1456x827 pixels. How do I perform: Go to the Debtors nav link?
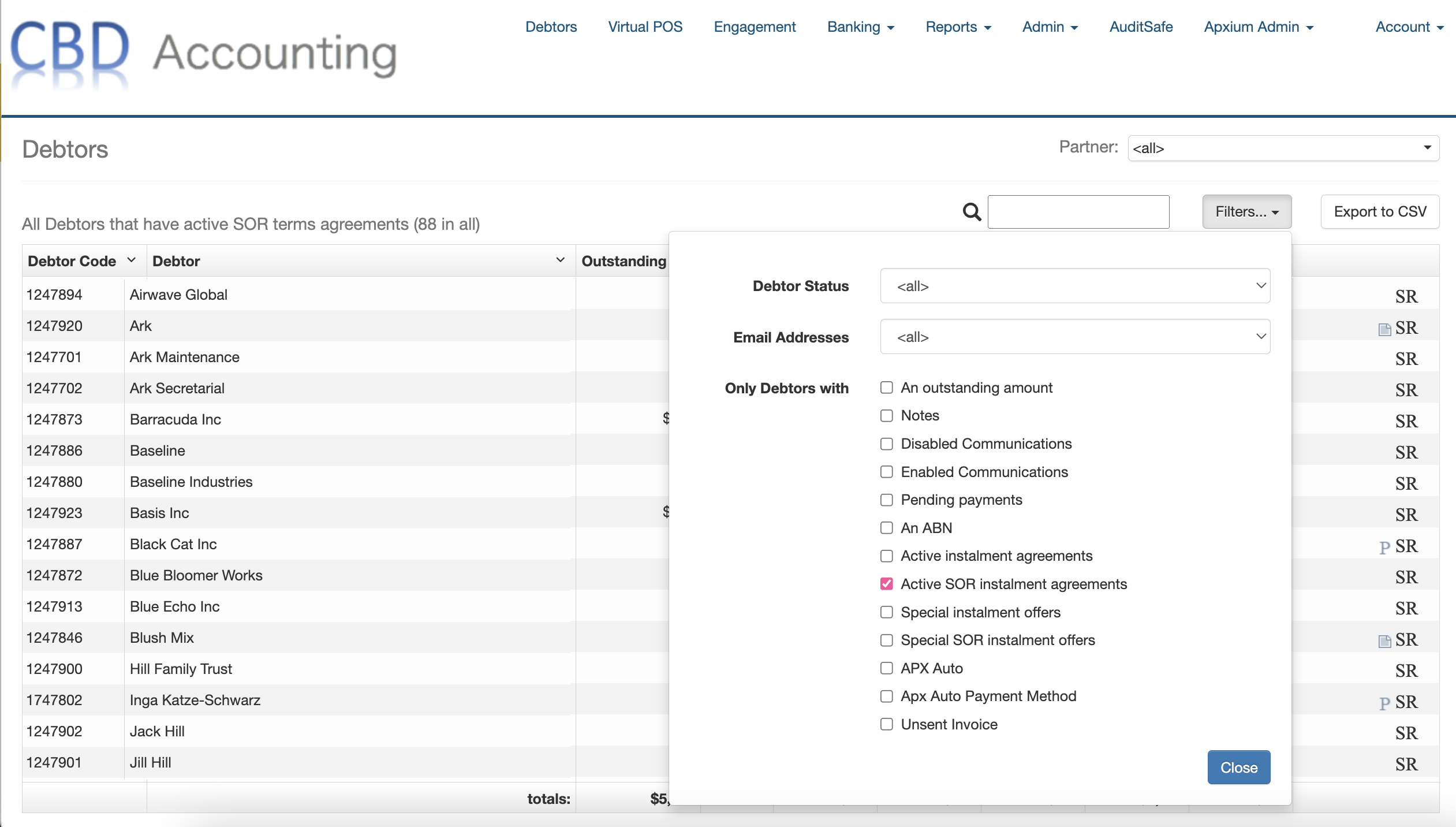coord(551,27)
